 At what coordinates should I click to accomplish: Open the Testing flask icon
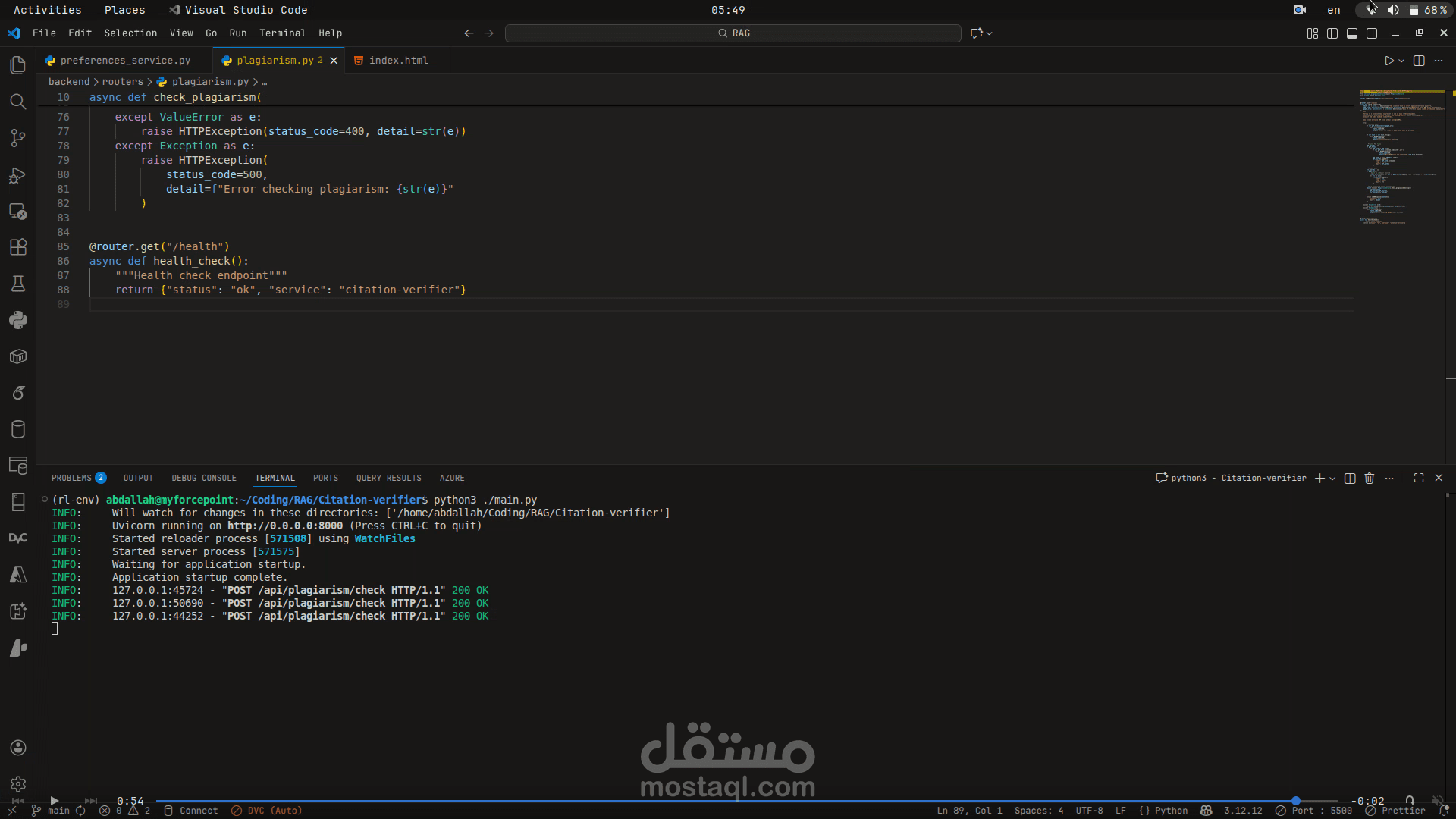tap(18, 284)
